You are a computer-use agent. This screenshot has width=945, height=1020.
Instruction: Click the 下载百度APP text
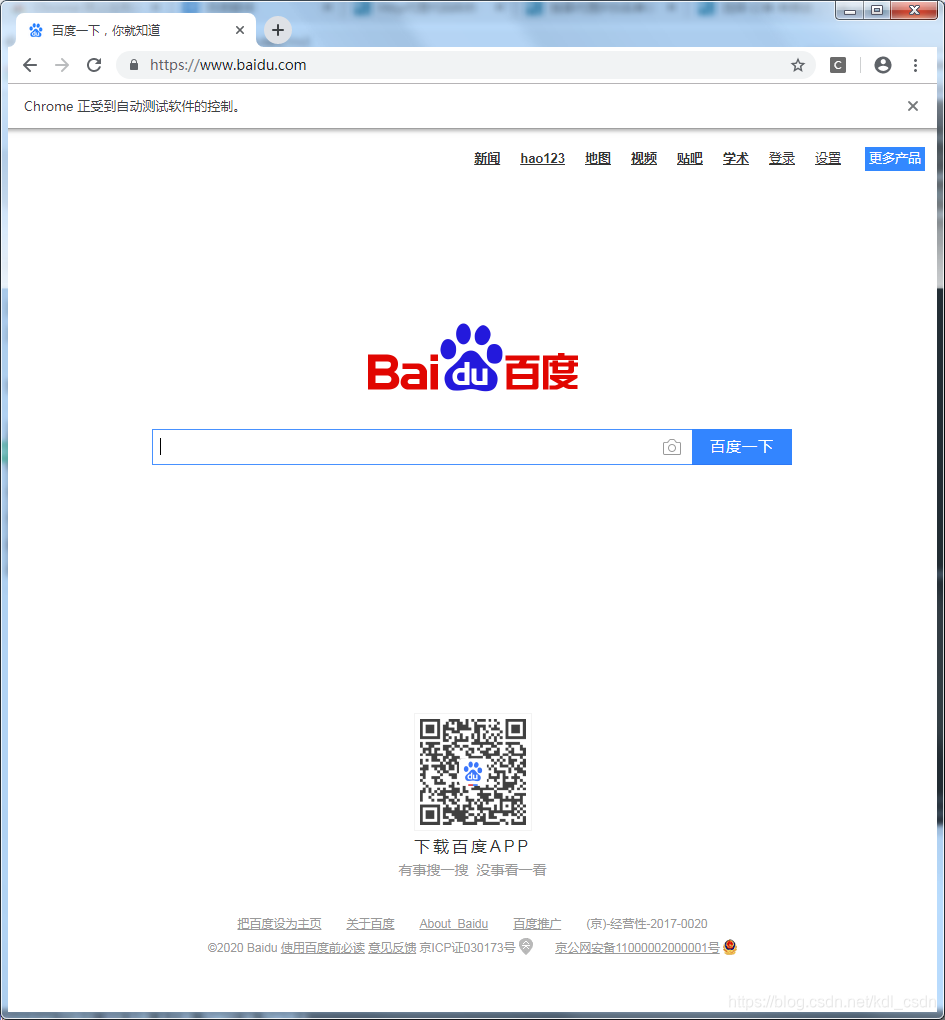pyautogui.click(x=472, y=846)
